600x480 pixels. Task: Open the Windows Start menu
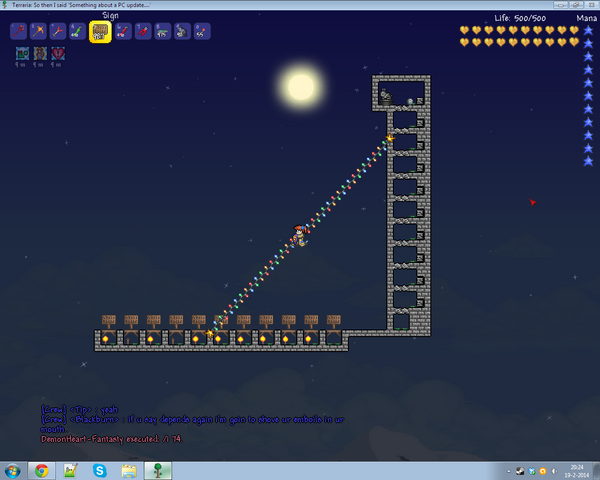[13, 470]
